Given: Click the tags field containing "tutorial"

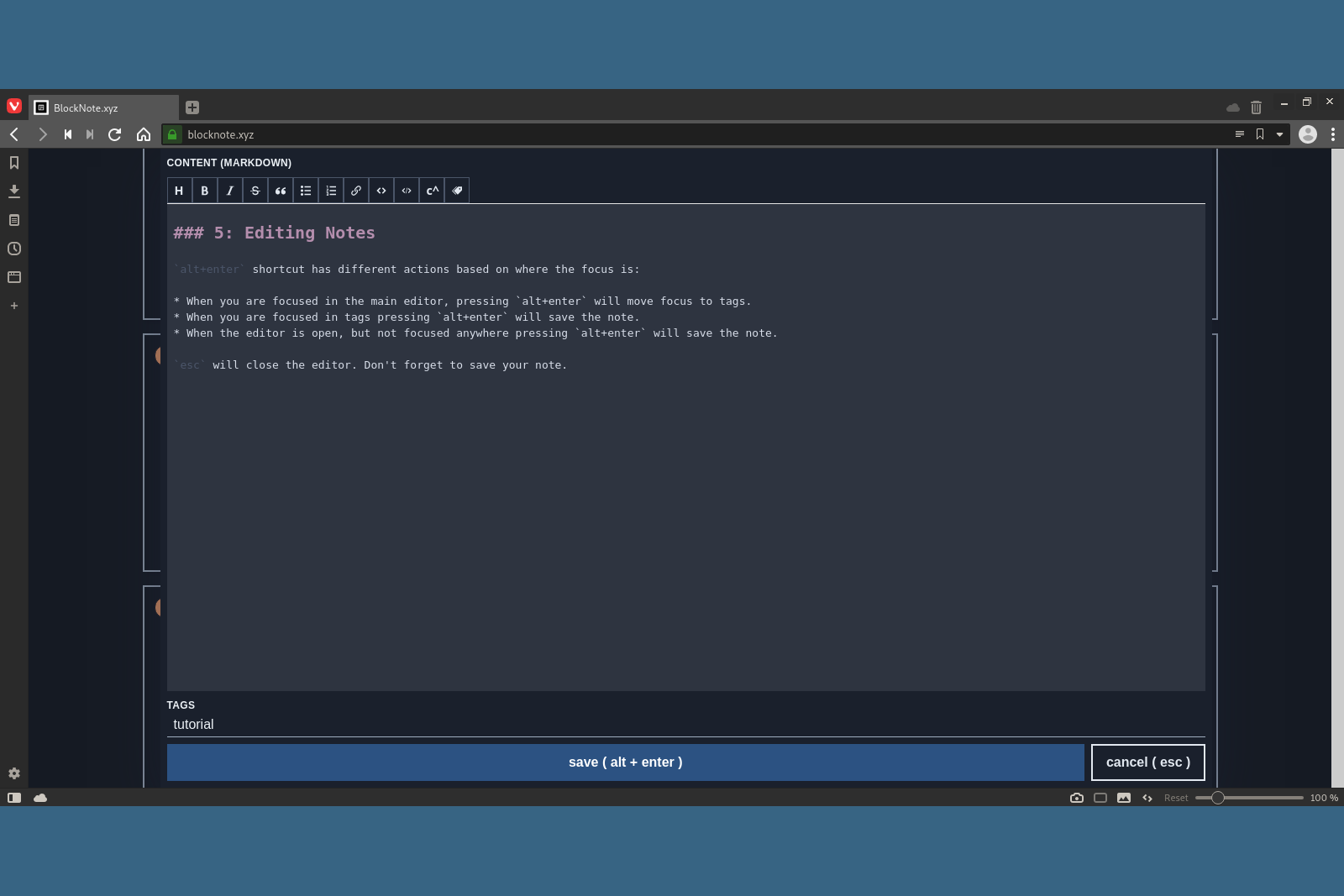Looking at the screenshot, I should pos(686,725).
